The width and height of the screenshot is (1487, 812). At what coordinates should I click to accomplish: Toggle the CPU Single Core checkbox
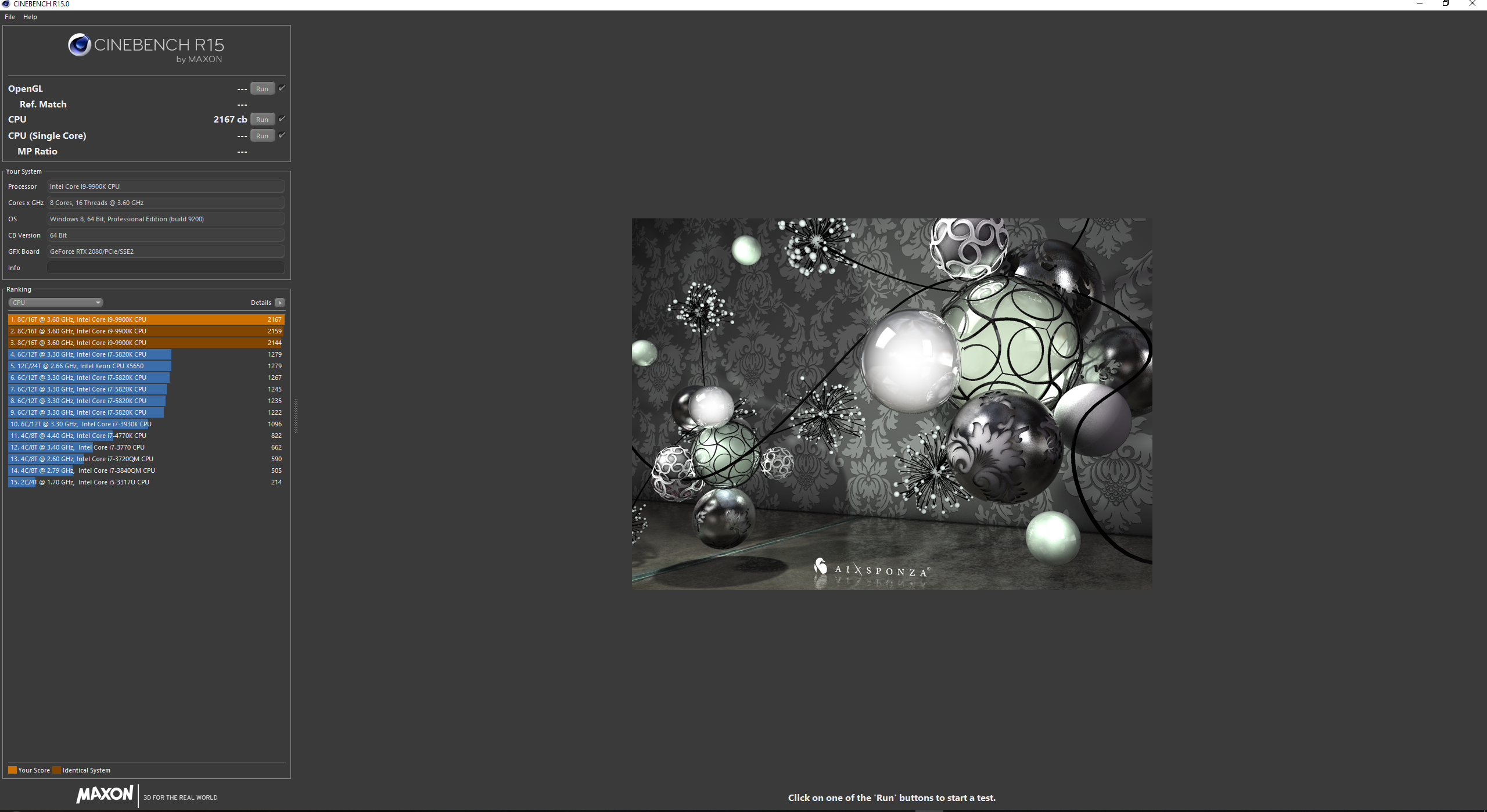tap(282, 135)
